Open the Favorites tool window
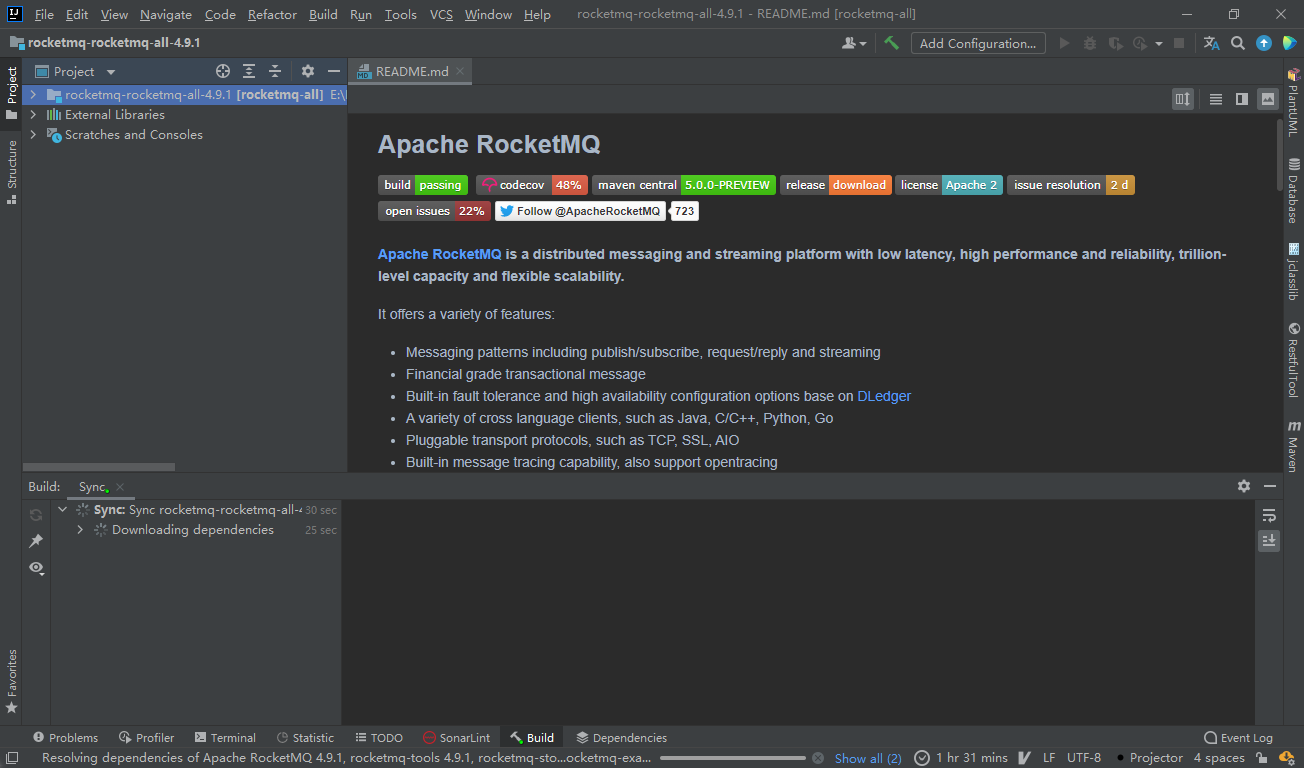Screen dimensions: 1304x768 12,681
